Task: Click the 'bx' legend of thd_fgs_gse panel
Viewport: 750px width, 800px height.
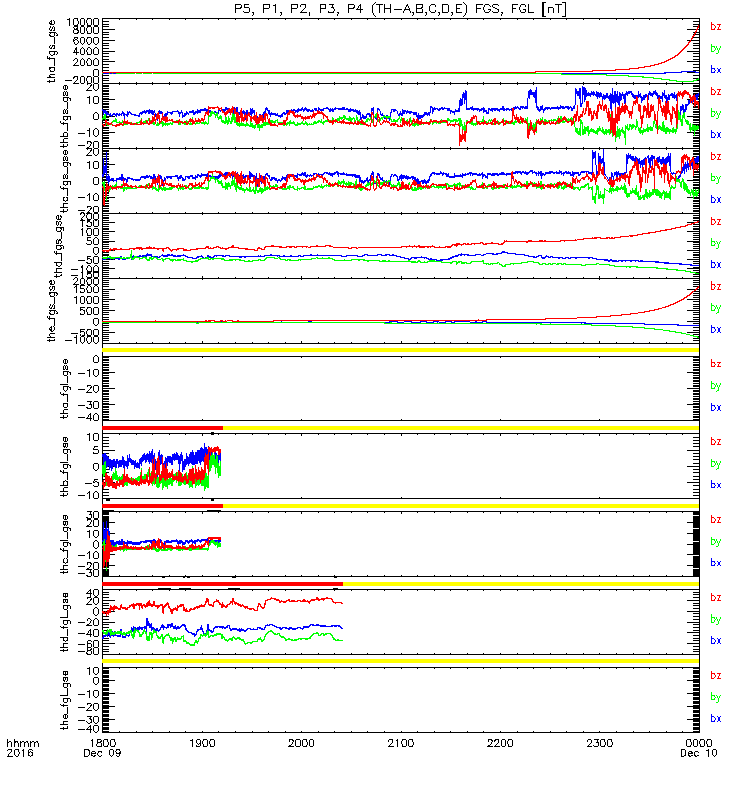Action: coord(716,265)
